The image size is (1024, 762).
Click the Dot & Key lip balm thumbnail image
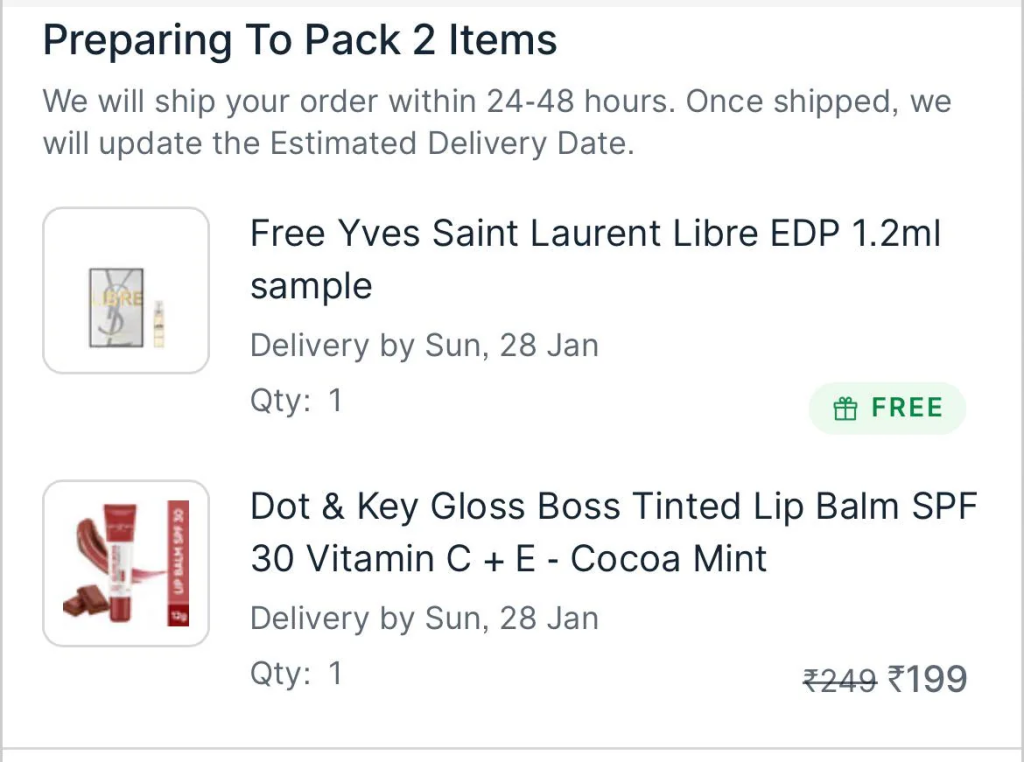click(x=125, y=563)
